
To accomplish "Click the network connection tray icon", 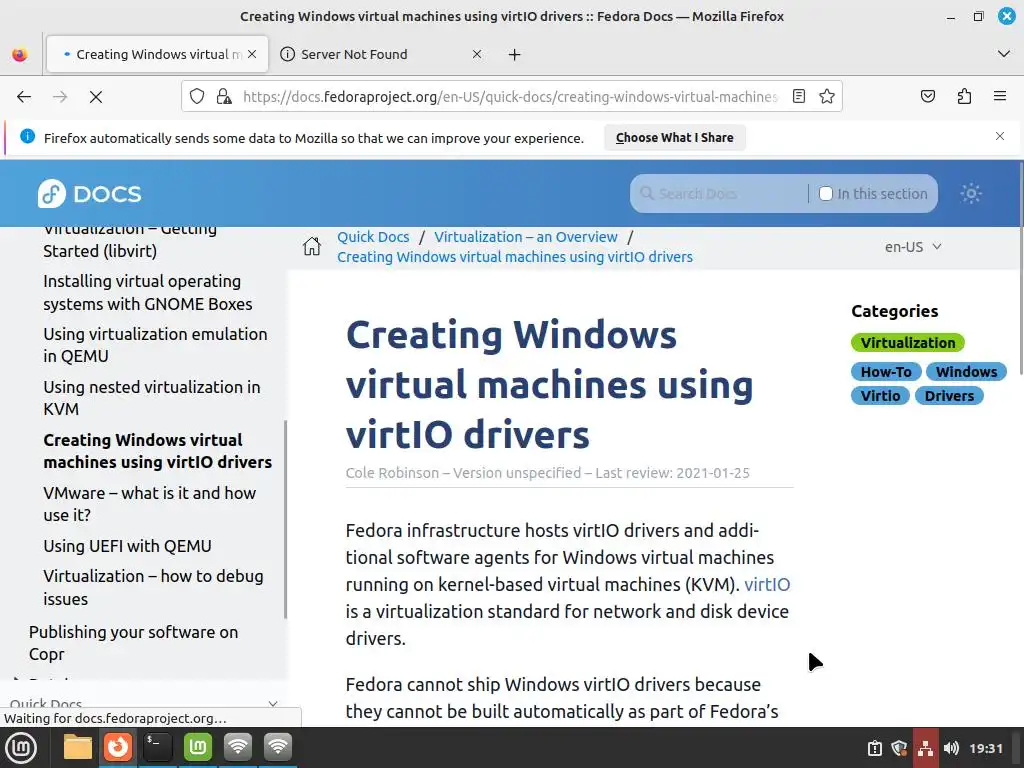I will 925,748.
